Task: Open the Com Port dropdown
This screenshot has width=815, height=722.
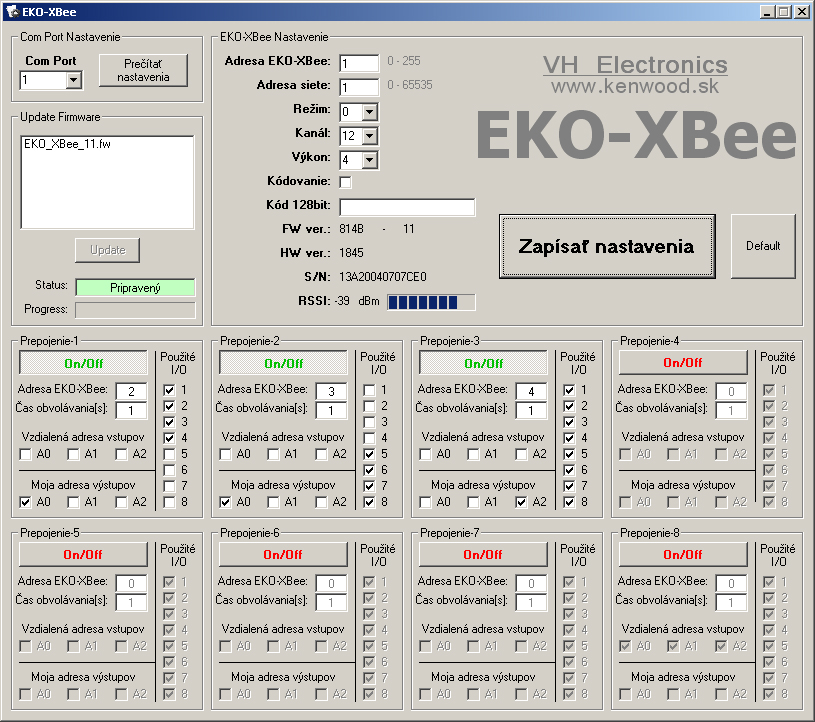Action: pos(74,80)
